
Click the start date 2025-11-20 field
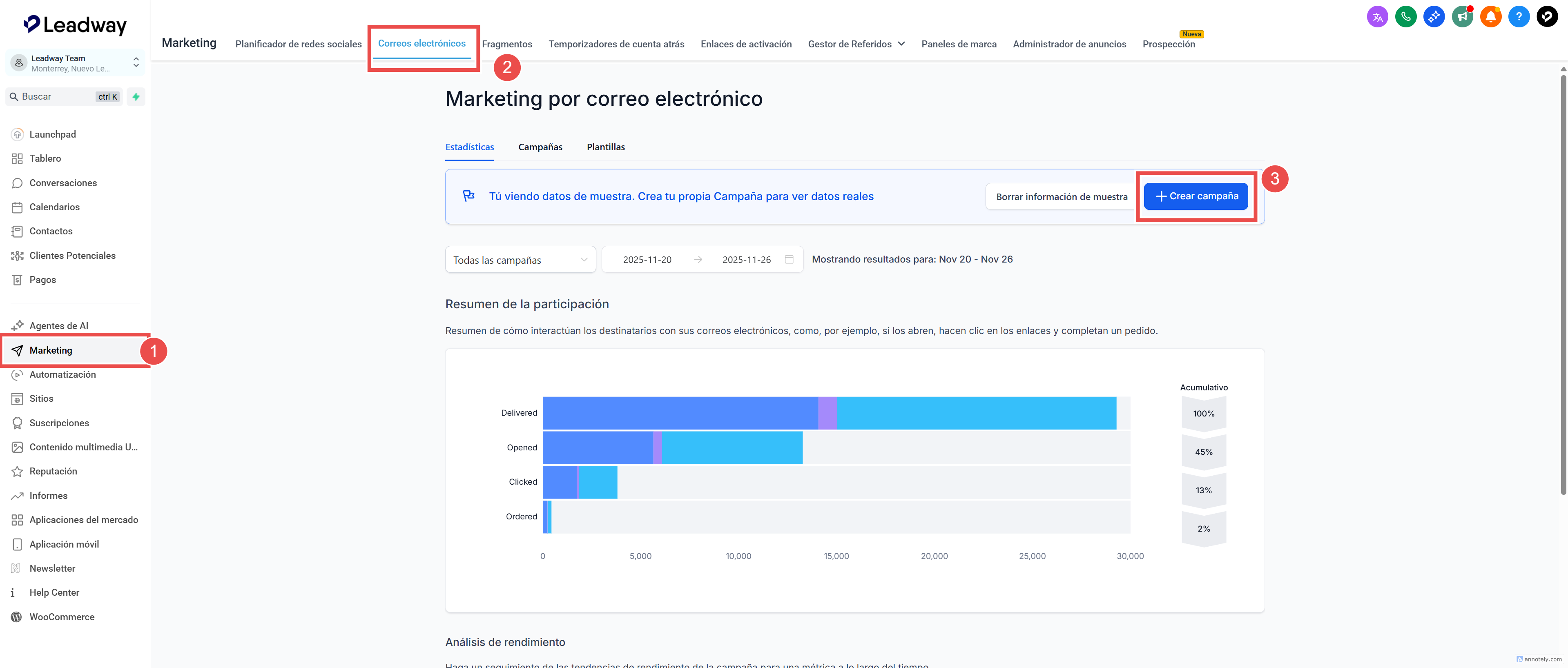647,260
